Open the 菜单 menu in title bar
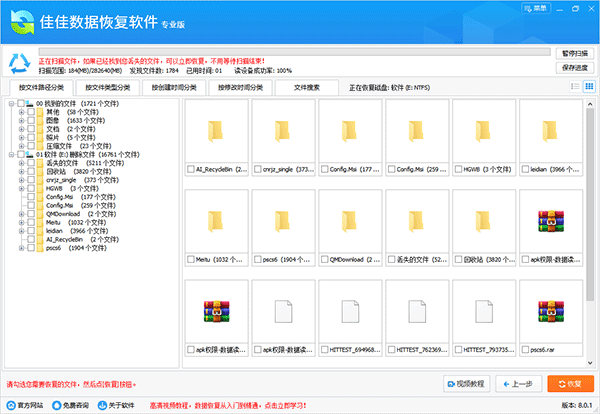 coord(536,8)
